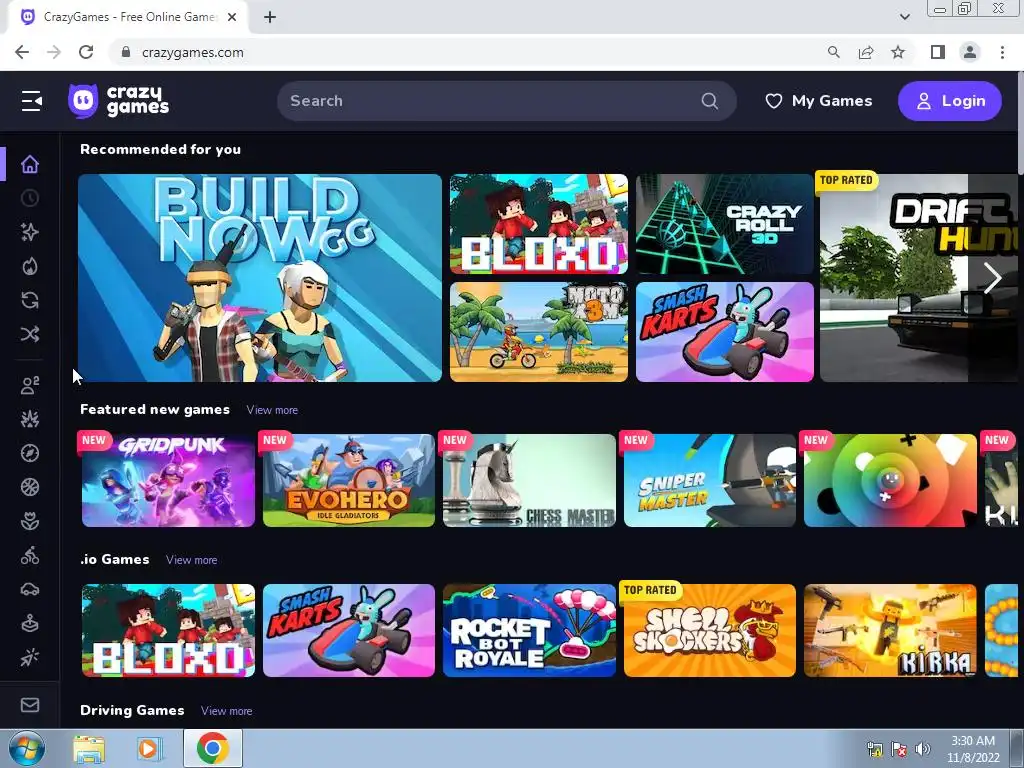The height and width of the screenshot is (768, 1024).
Task: Open Smash Karts in .io Games row
Action: 349,630
